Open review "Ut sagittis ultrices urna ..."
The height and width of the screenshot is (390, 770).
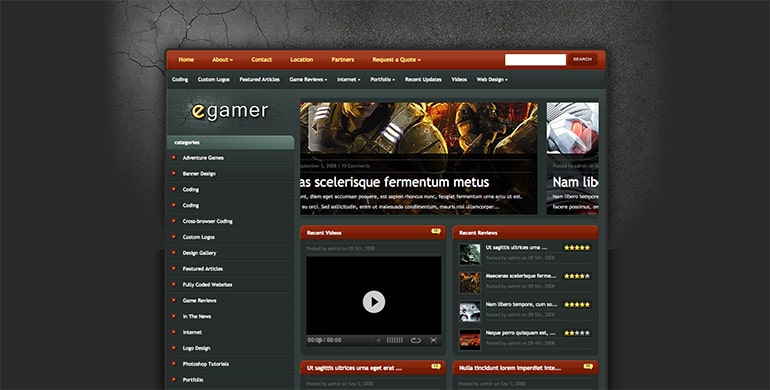516,248
